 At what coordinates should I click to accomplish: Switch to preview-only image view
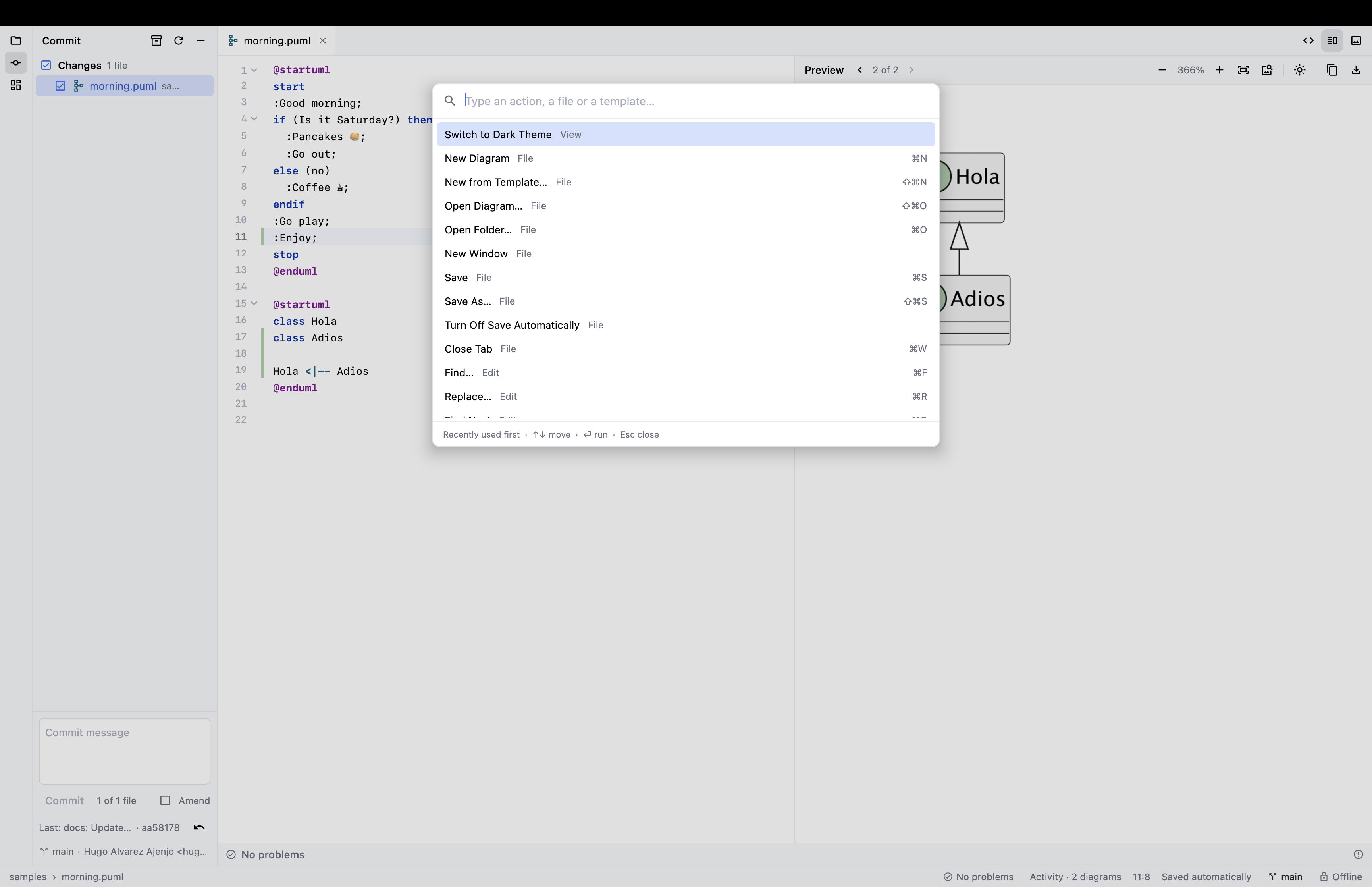[1356, 40]
